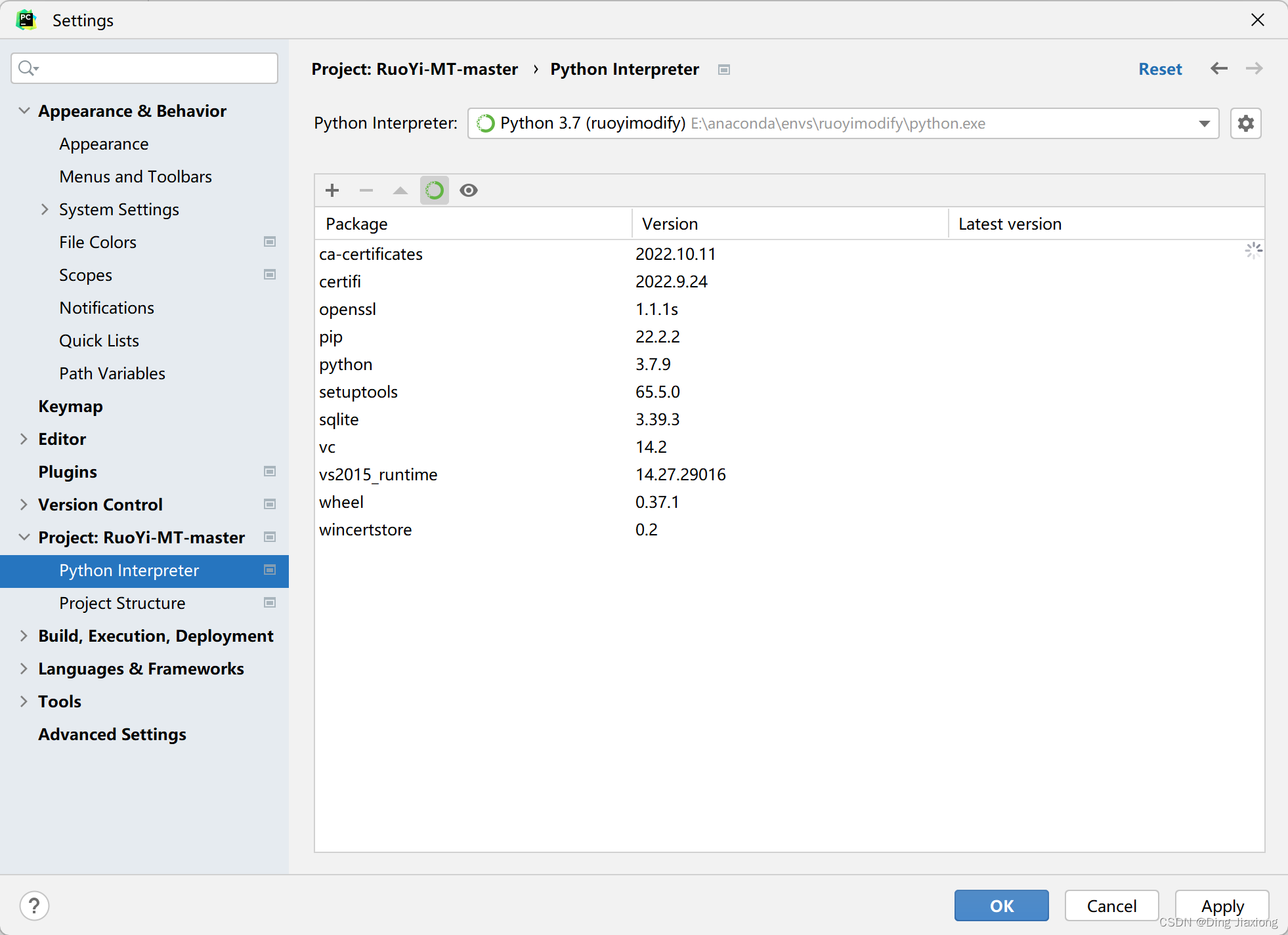
Task: Open the File Colors settings page
Action: [x=98, y=242]
